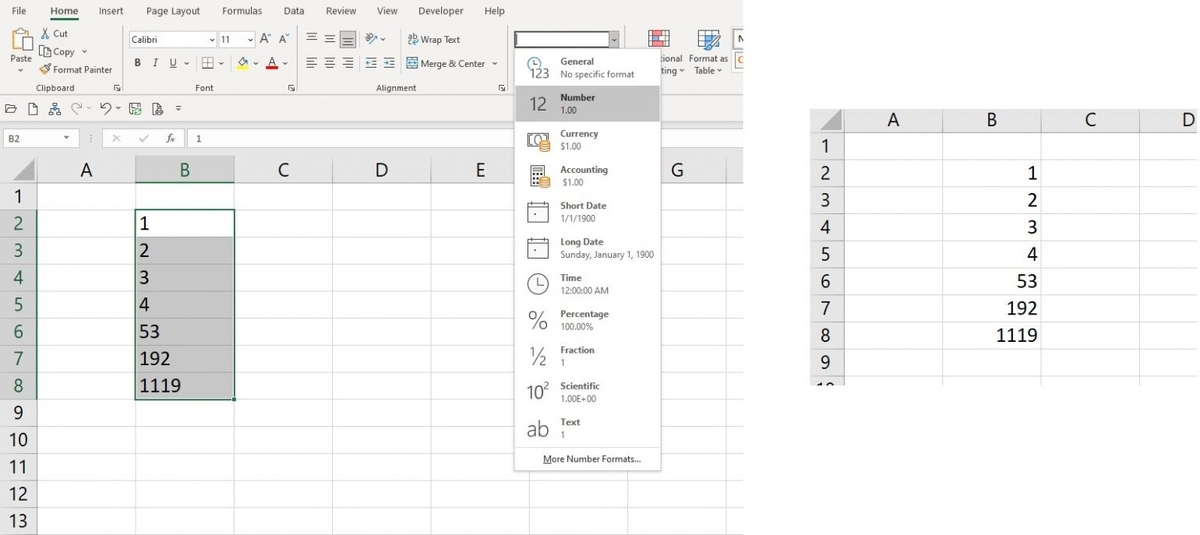Switch to the Page Layout tab
1200x535 pixels.
(173, 11)
